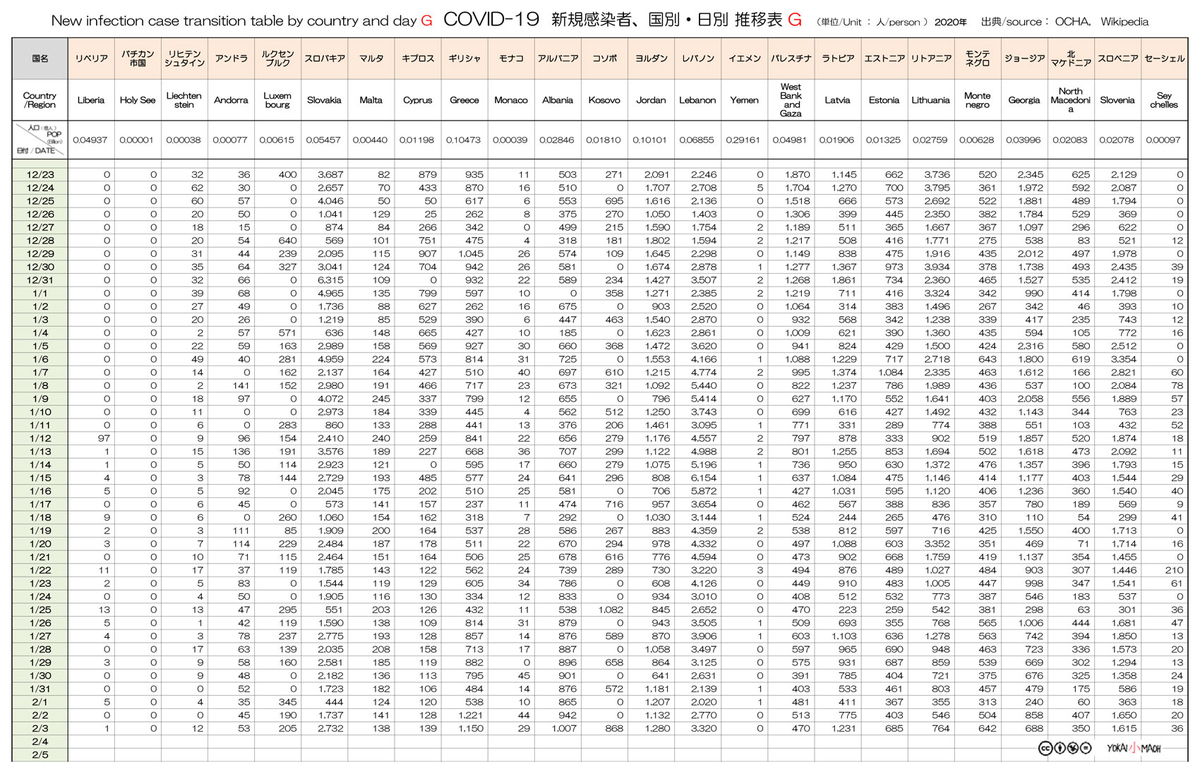Click Yemen's population value 0.29161
Viewport: 1200px width, 769px height.
pos(744,140)
